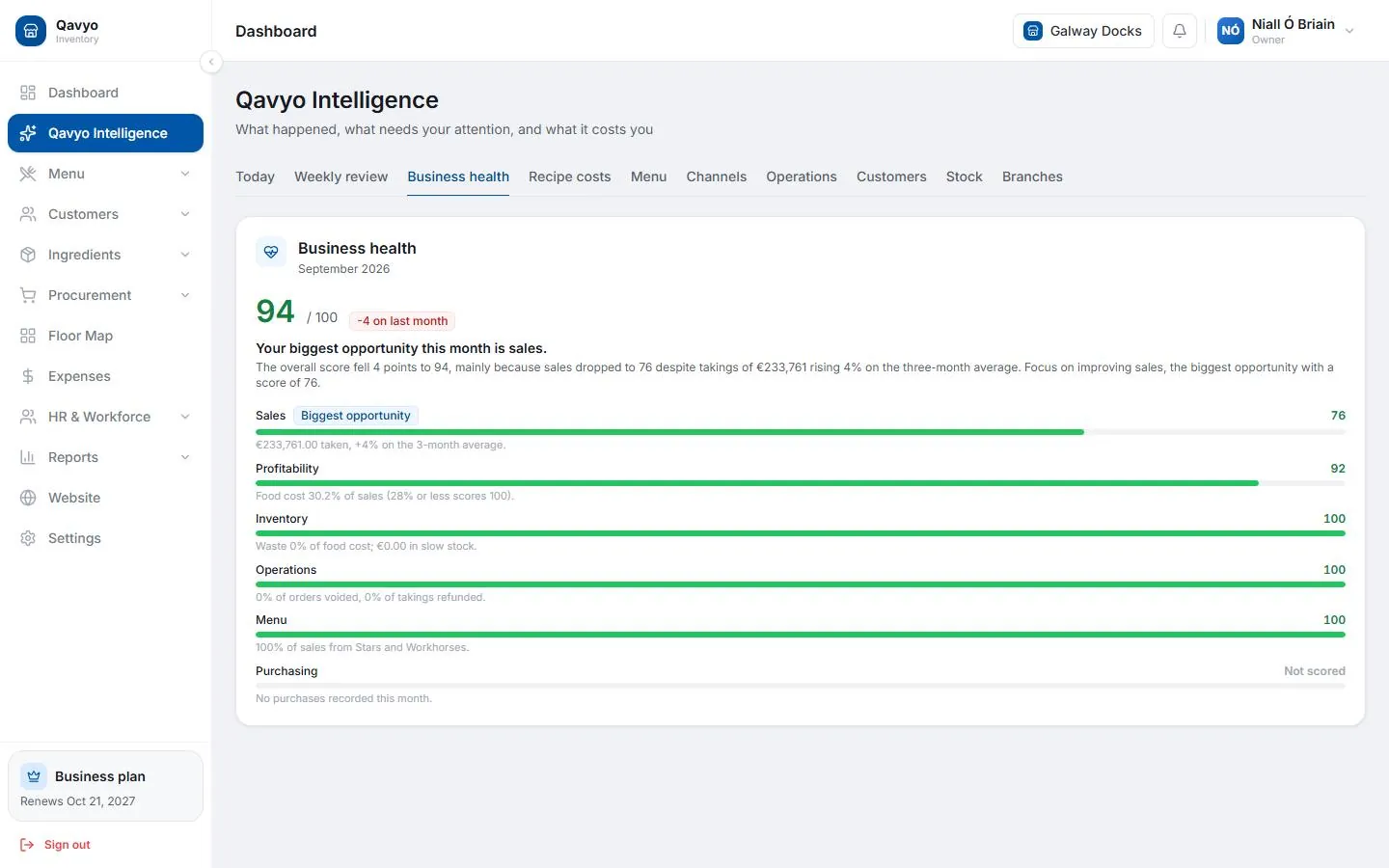
Task: Click the Menu utensils icon in sidebar
Action: click(28, 174)
